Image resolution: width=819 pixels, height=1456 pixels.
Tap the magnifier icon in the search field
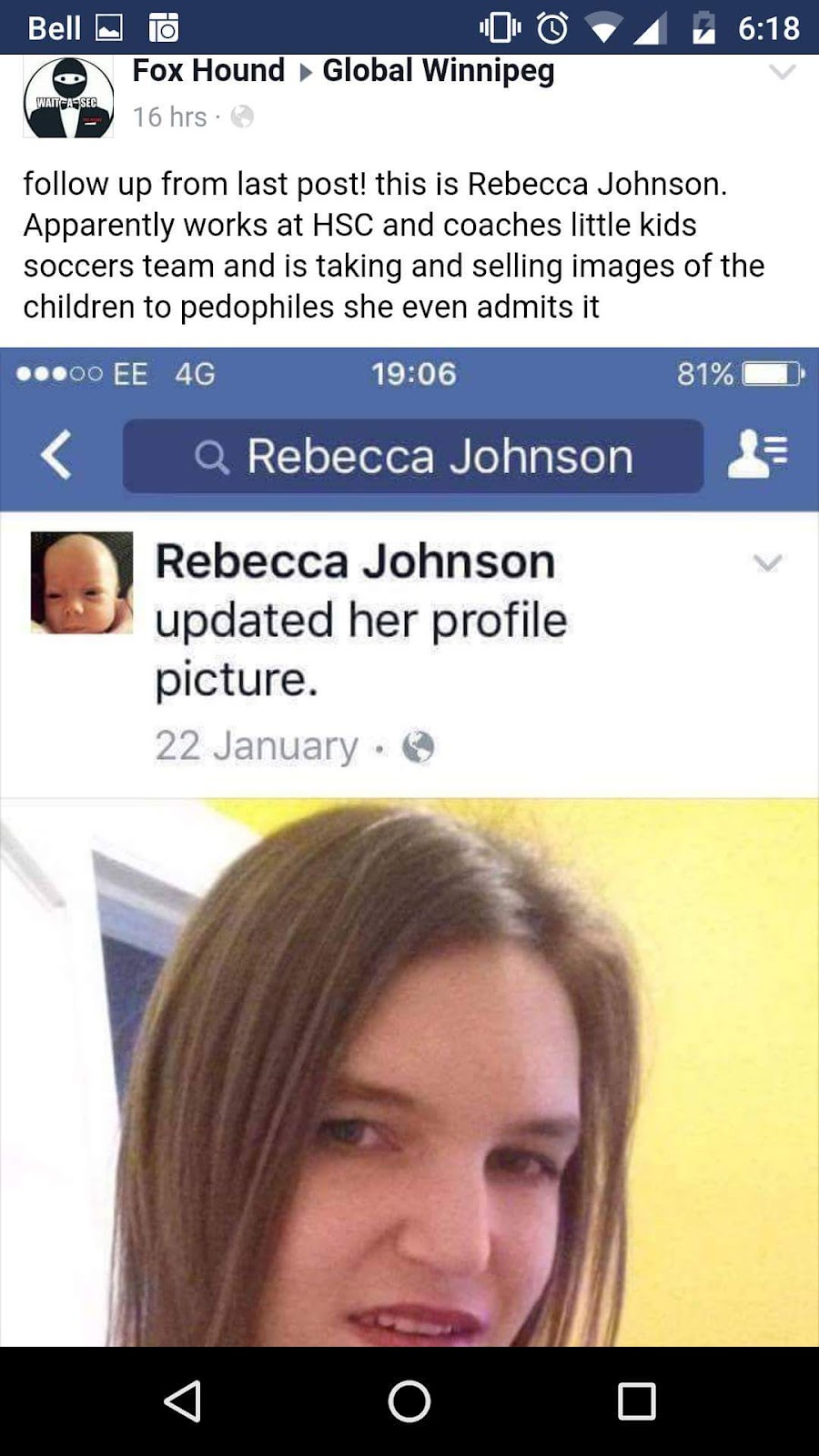(212, 457)
